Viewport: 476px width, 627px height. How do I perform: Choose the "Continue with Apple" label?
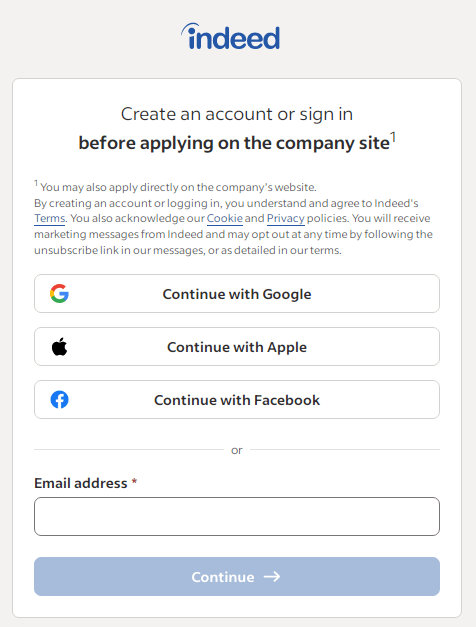pyautogui.click(x=237, y=347)
